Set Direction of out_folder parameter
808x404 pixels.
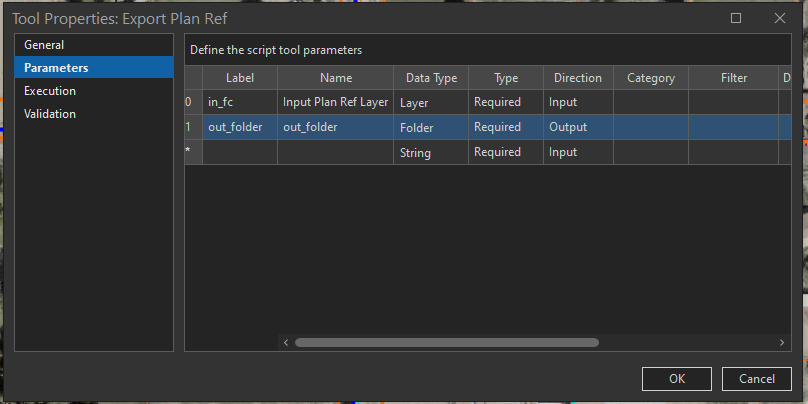tap(577, 127)
